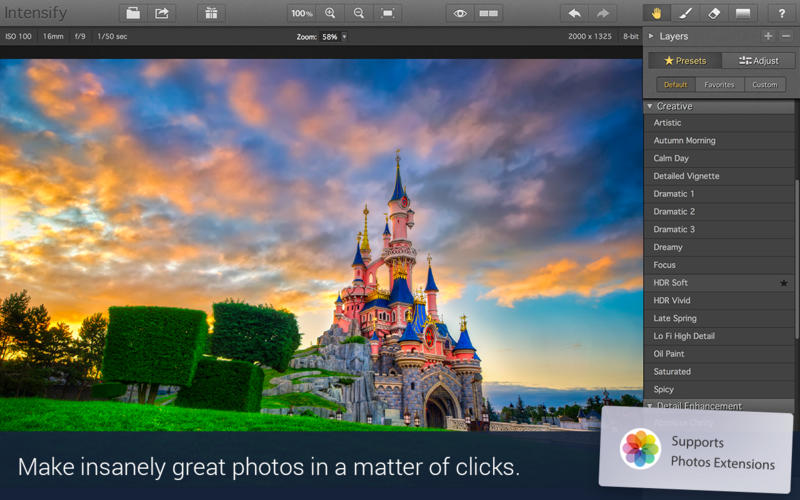Click the fit to screen icon
This screenshot has height=500, width=800.
pyautogui.click(x=388, y=13)
